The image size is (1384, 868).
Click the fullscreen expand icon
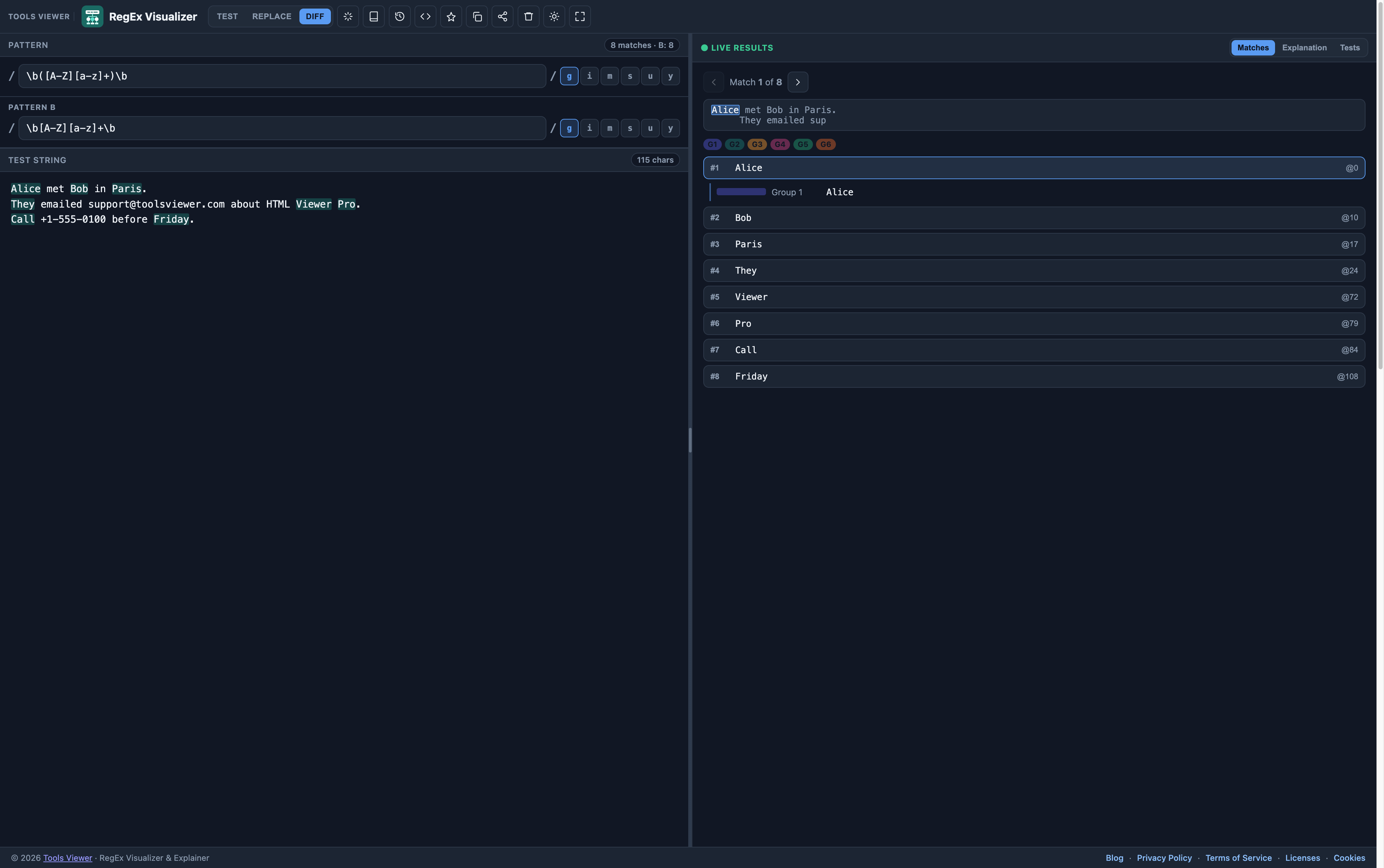580,16
